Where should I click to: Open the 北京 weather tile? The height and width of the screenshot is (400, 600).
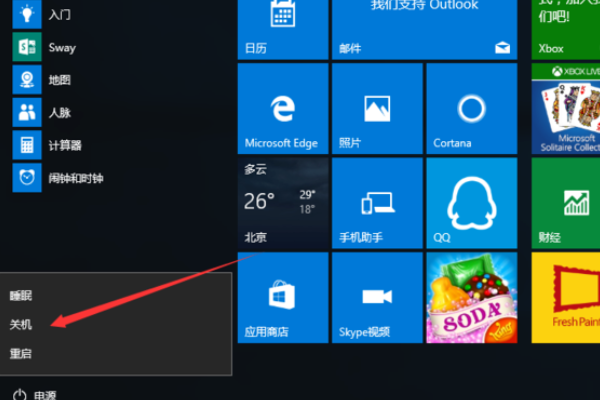(283, 203)
